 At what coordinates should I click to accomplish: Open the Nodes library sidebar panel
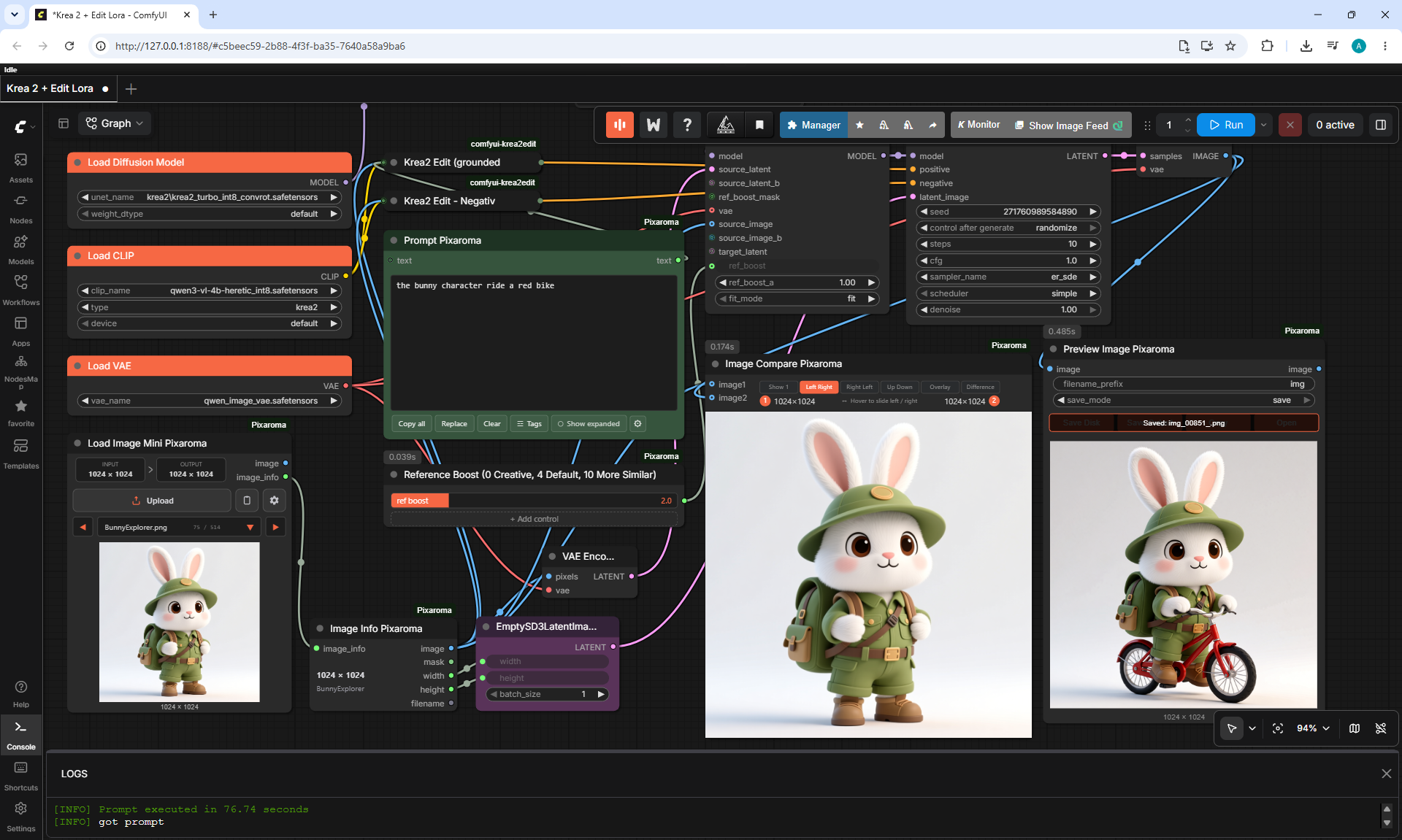click(20, 208)
